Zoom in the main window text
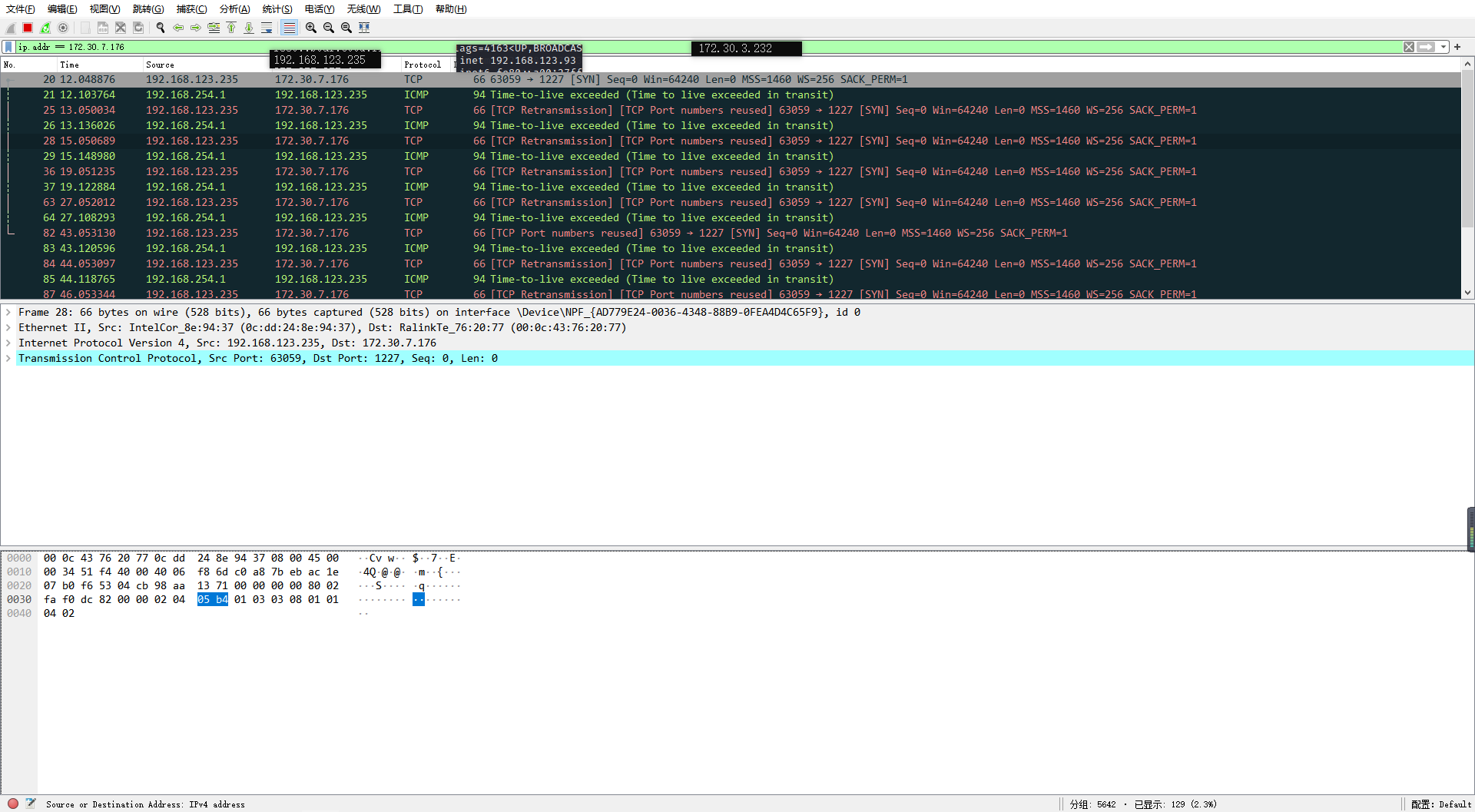Image resolution: width=1475 pixels, height=812 pixels. 311,28
